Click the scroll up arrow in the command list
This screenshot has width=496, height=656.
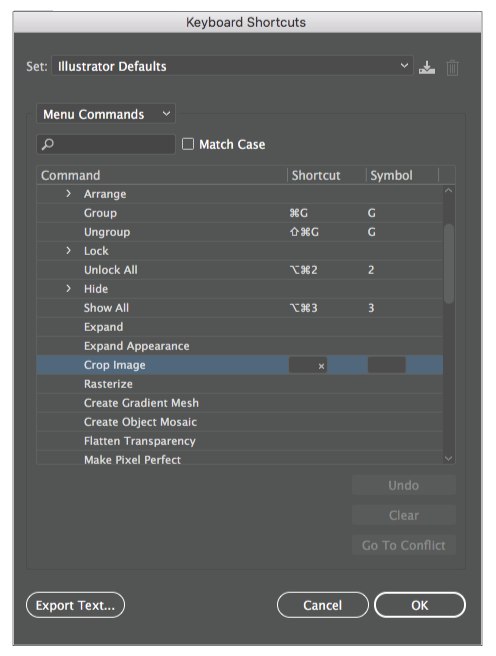[448, 190]
